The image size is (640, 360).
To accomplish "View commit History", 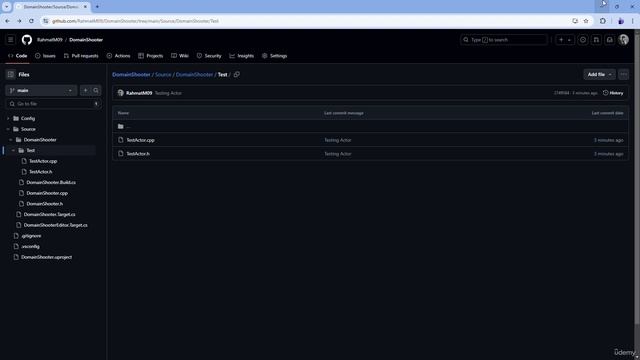I will click(x=613, y=93).
